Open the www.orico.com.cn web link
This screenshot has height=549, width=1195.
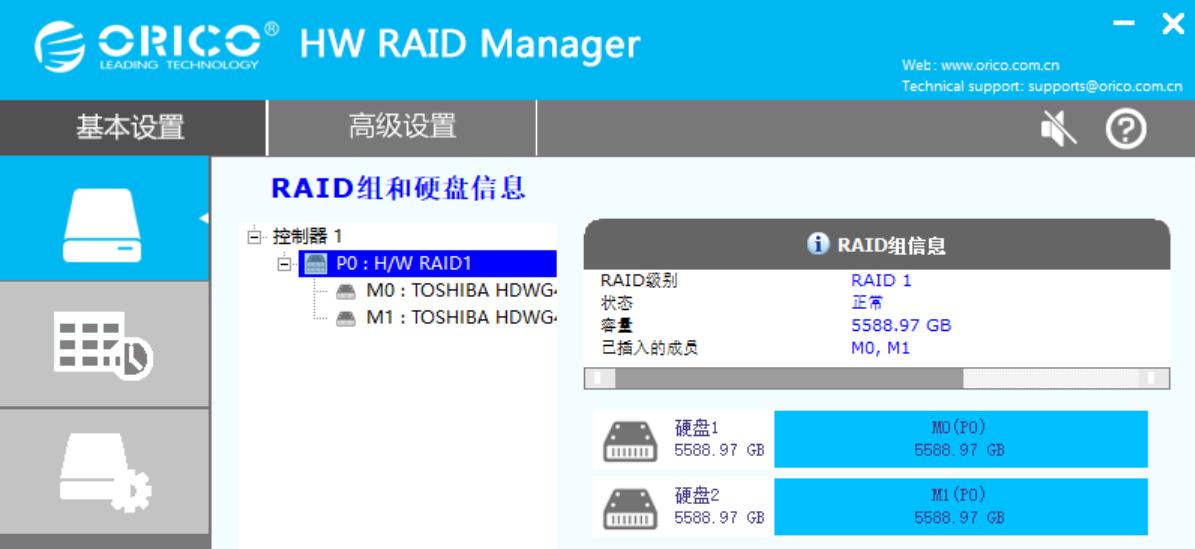click(1000, 66)
